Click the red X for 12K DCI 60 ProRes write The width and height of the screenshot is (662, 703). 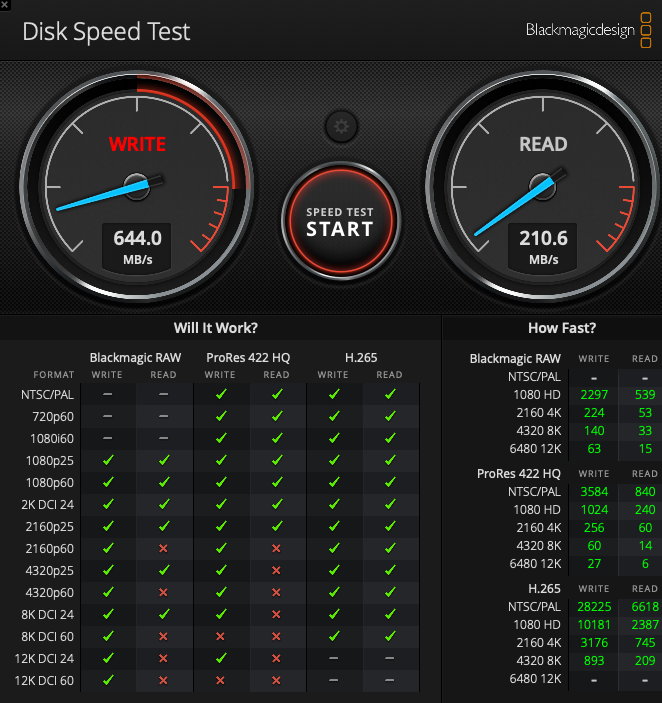220,680
